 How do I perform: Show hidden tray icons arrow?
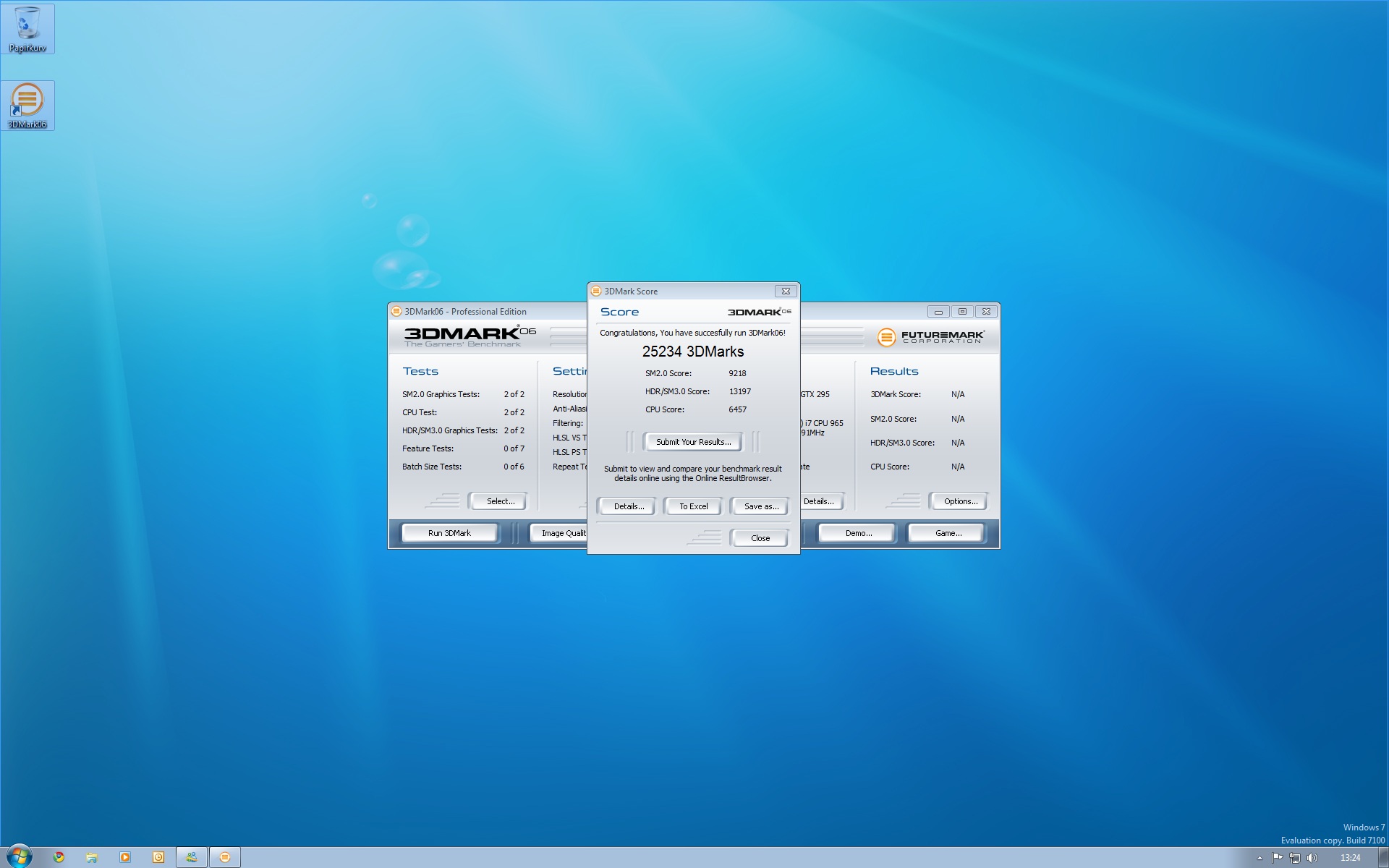1260,858
